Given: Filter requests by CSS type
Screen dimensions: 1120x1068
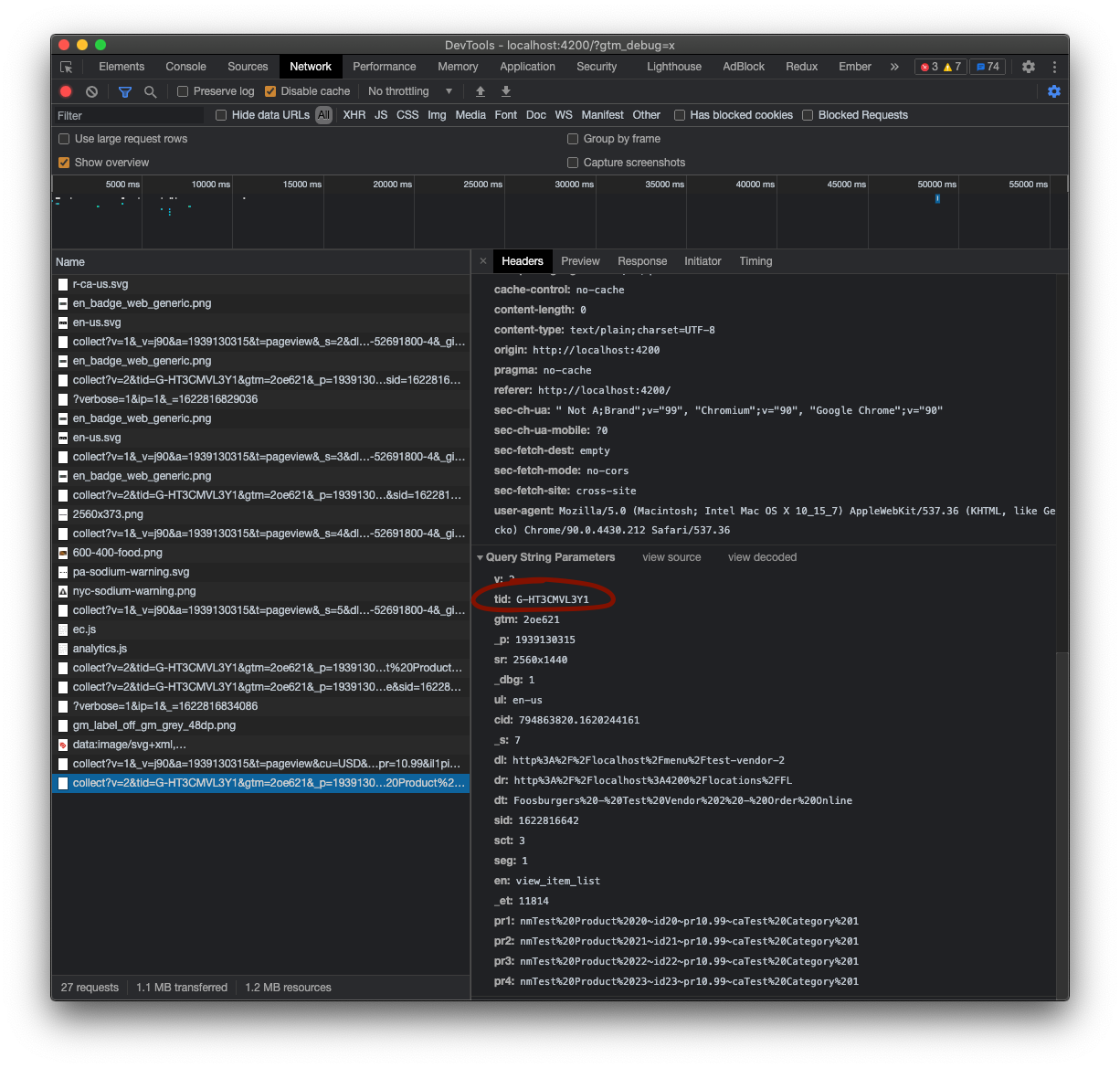Looking at the screenshot, I should 407,115.
